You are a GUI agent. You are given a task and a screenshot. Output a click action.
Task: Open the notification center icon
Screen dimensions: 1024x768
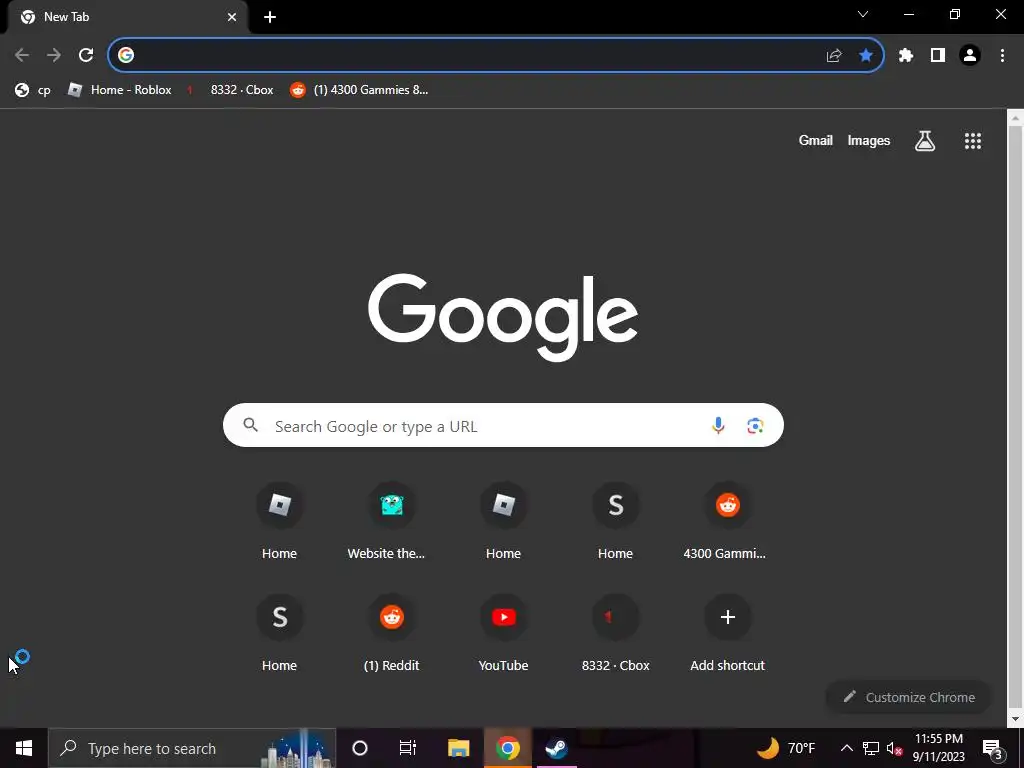(993, 748)
